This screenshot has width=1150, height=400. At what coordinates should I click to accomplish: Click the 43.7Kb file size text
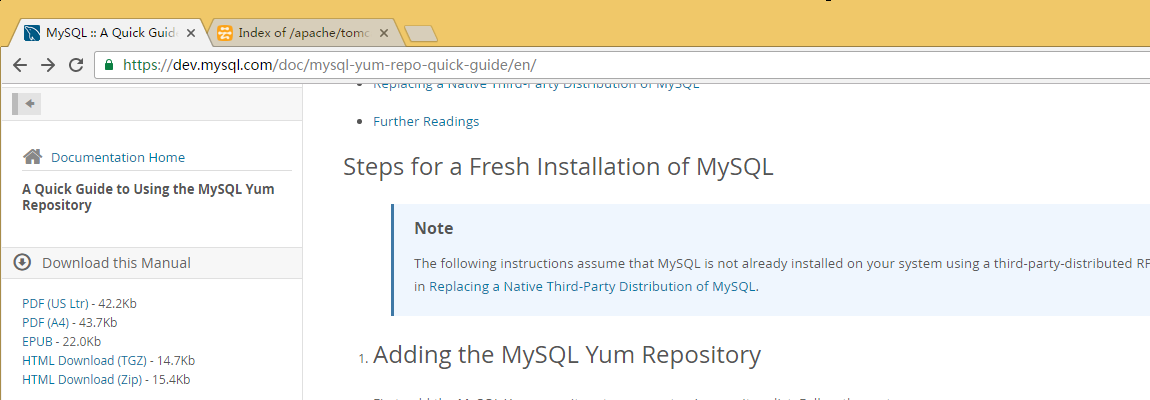[x=99, y=322]
